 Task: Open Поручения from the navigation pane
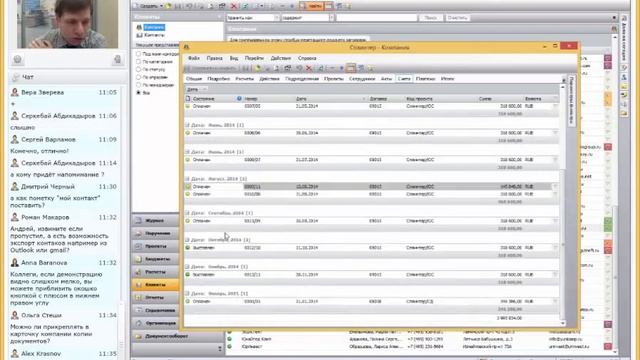click(156, 233)
